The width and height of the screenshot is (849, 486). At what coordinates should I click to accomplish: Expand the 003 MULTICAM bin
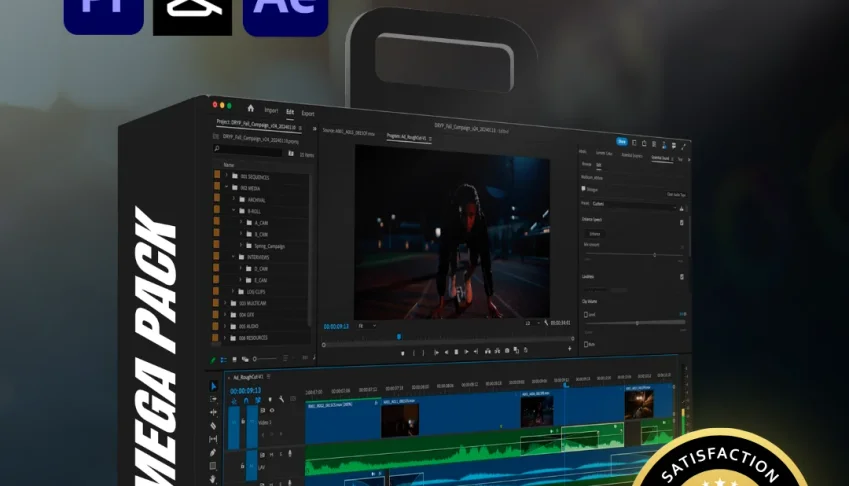(225, 303)
